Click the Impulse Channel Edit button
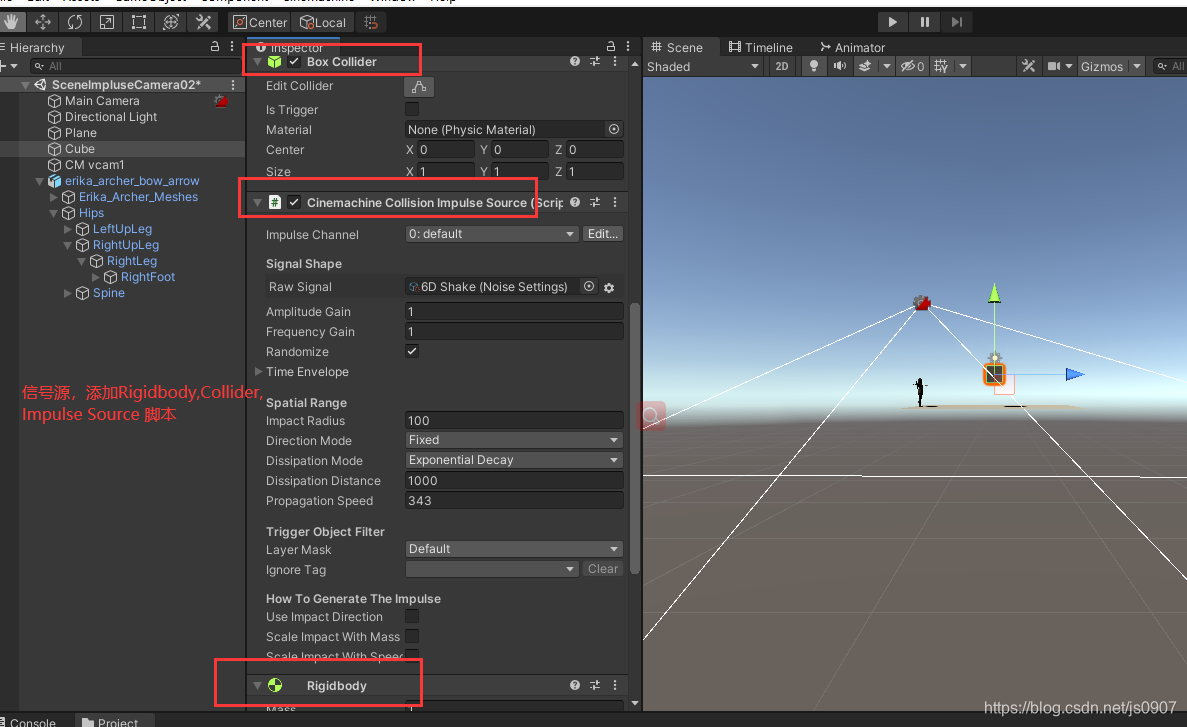The image size is (1187, 727). click(603, 234)
